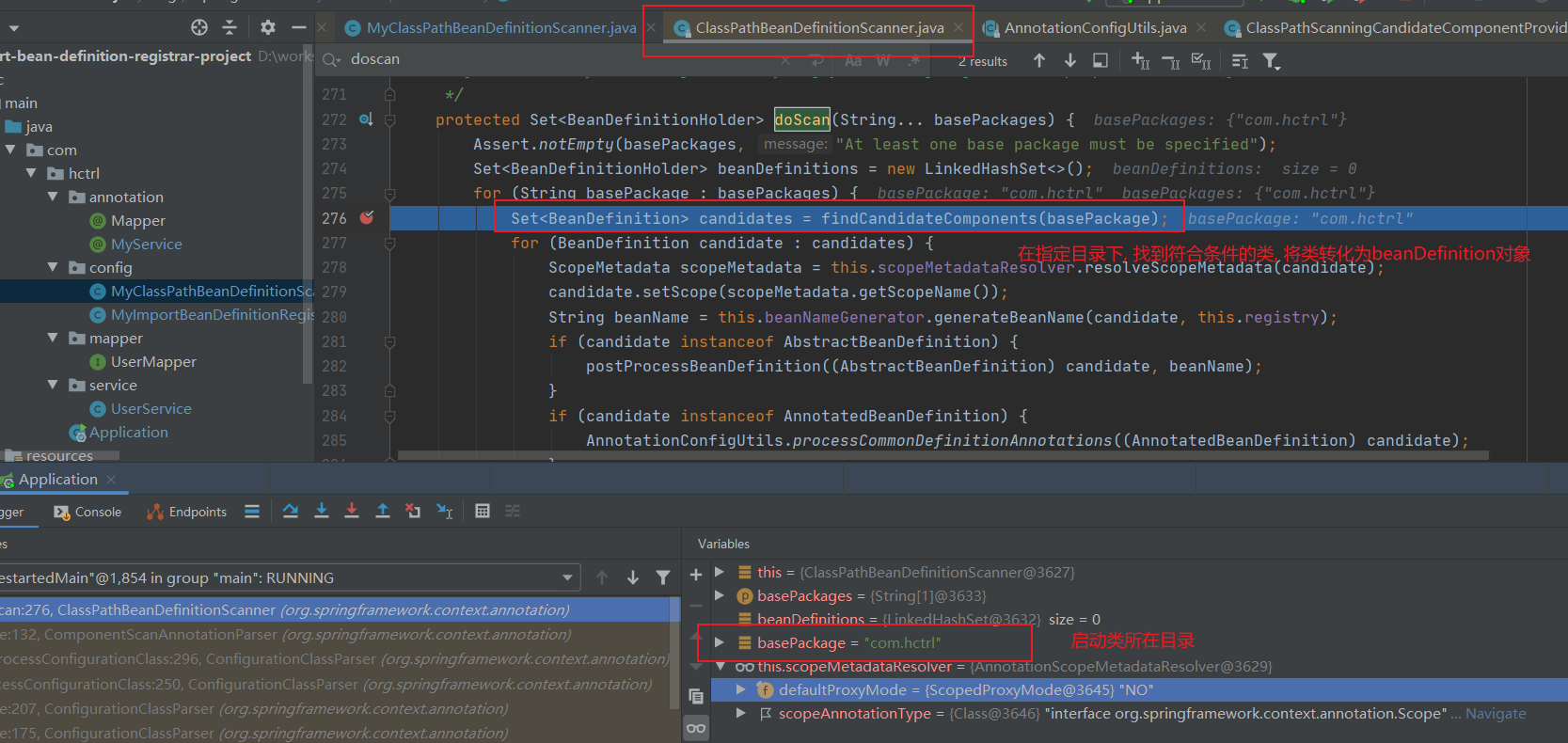Collapse the config package
1568x743 pixels.
53,267
